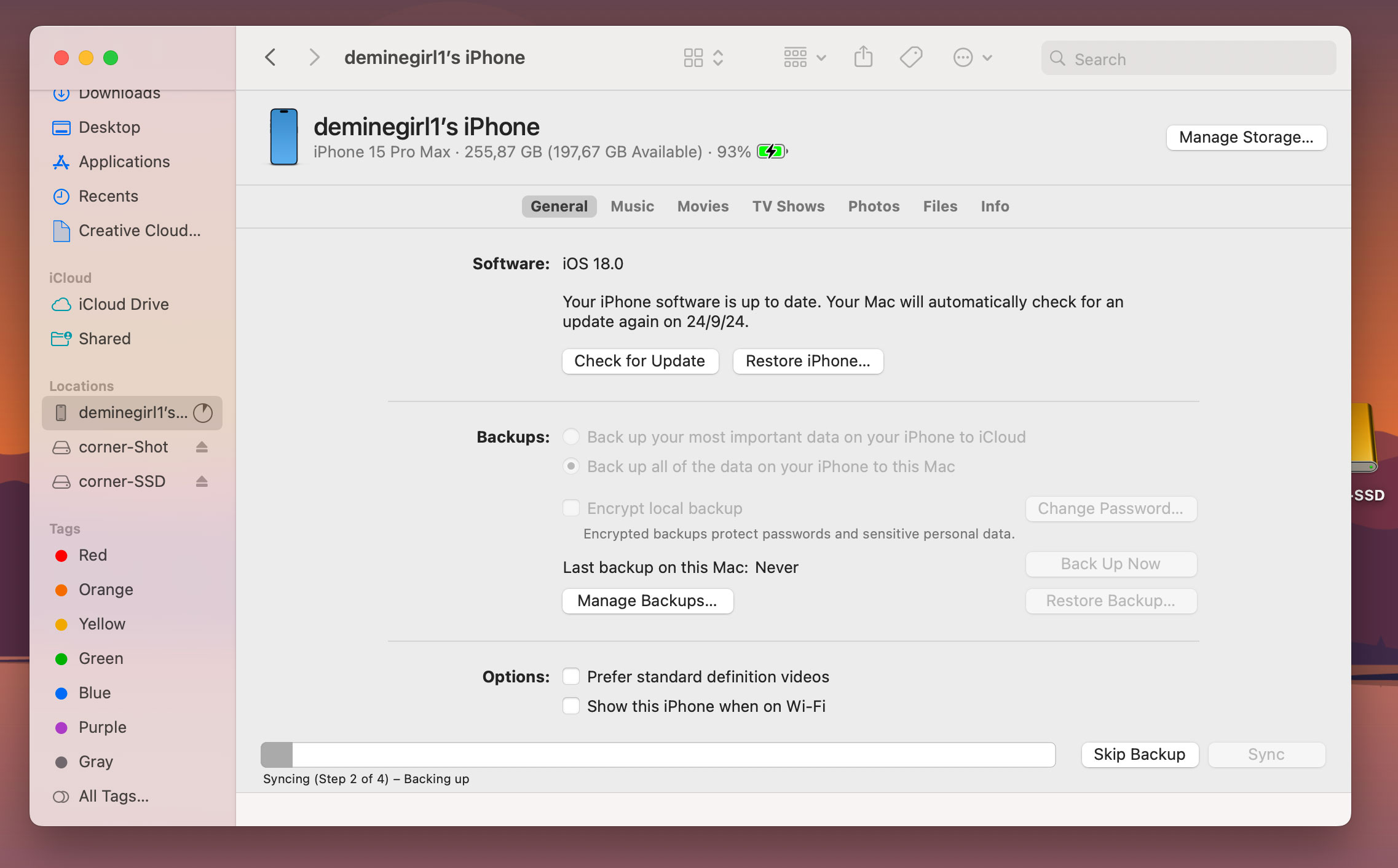Viewport: 1398px width, 868px height.
Task: Click the iPhone device image
Action: 284,136
